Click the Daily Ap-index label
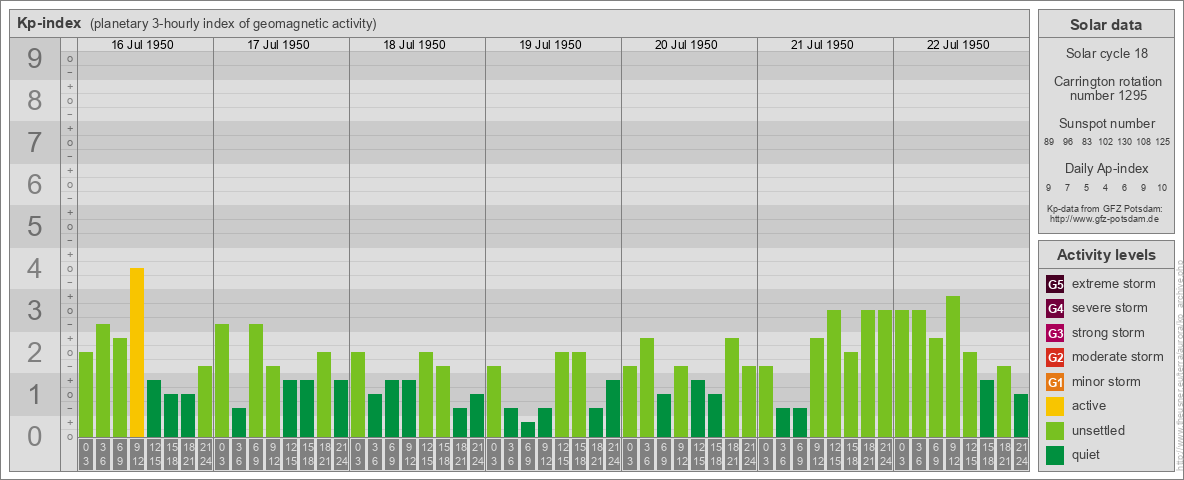The width and height of the screenshot is (1184, 480). tap(1107, 169)
